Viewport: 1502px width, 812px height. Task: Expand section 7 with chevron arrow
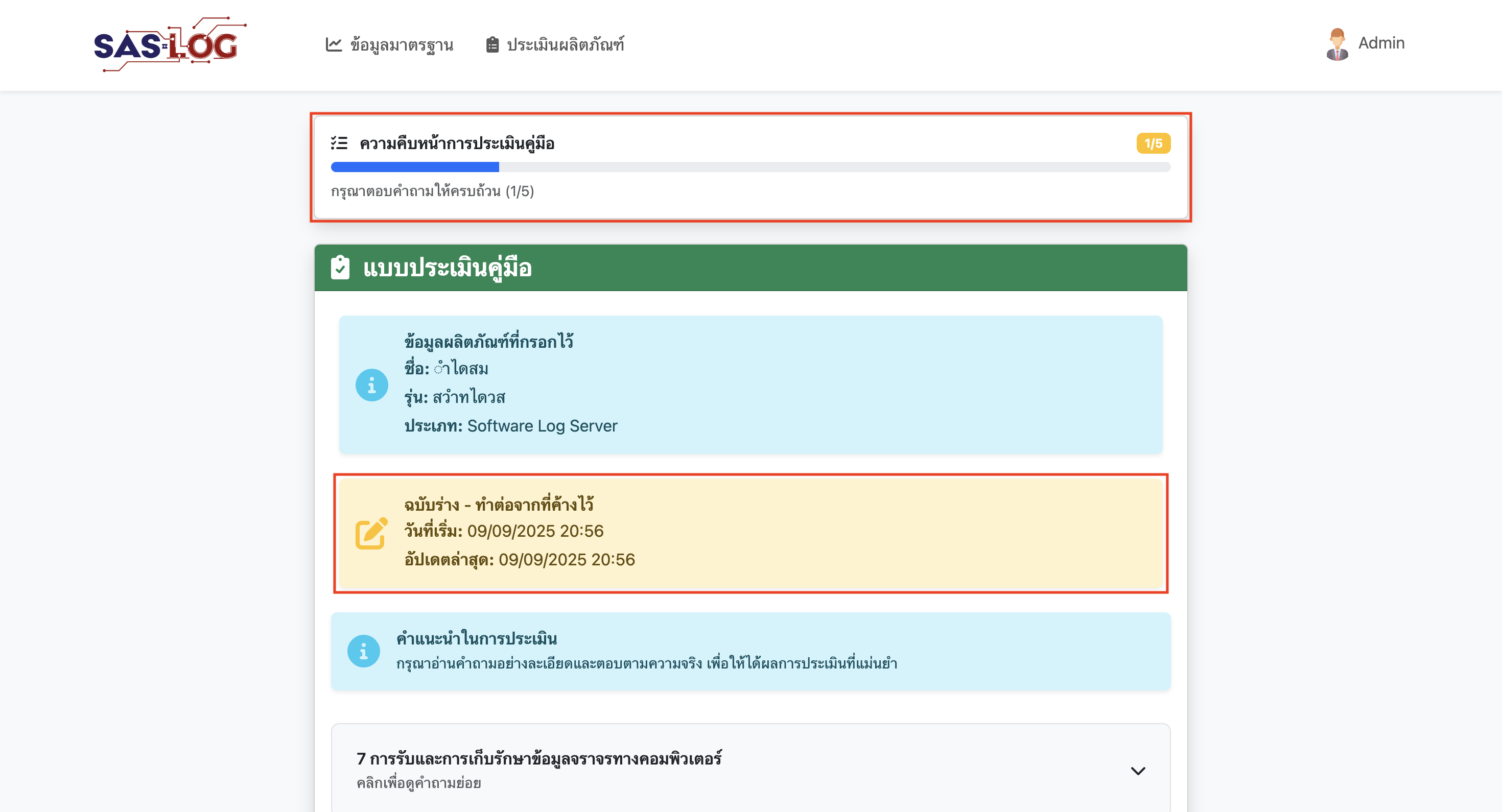(x=1138, y=771)
